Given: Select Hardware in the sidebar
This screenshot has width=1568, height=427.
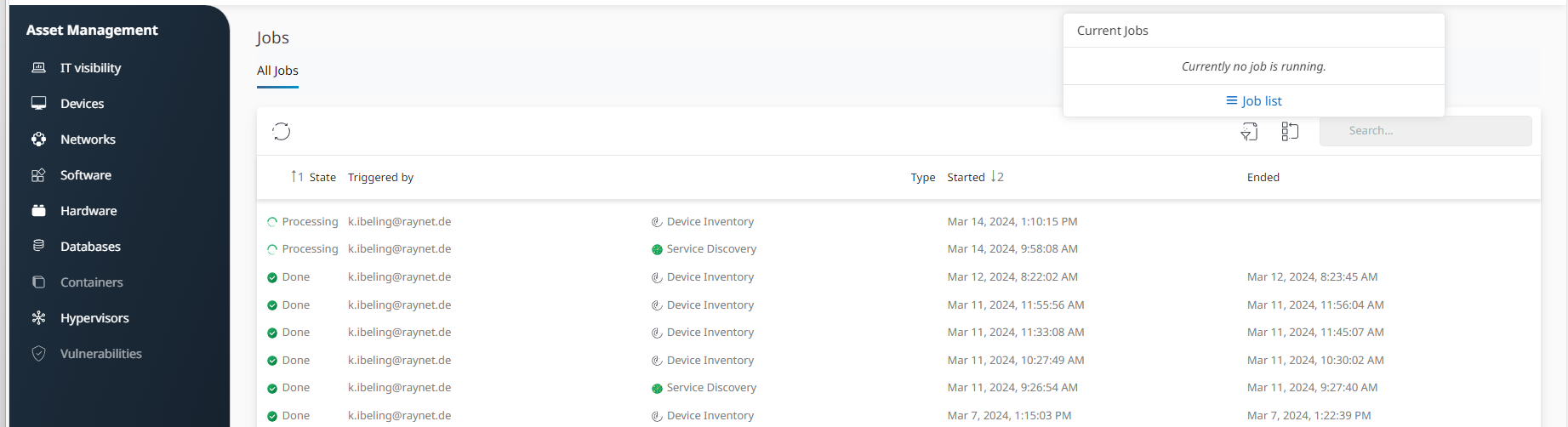Looking at the screenshot, I should (88, 211).
